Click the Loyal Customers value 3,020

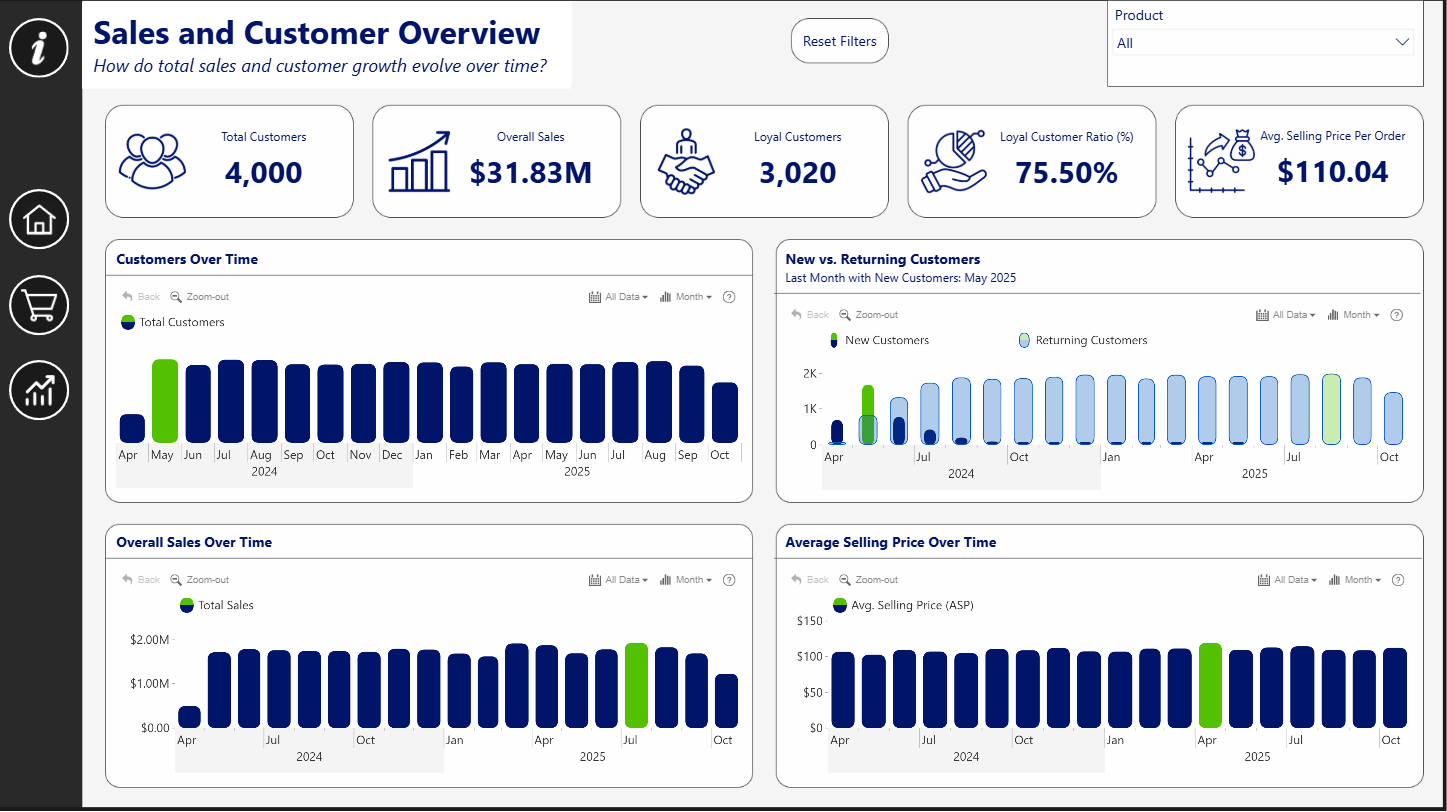pyautogui.click(x=798, y=172)
